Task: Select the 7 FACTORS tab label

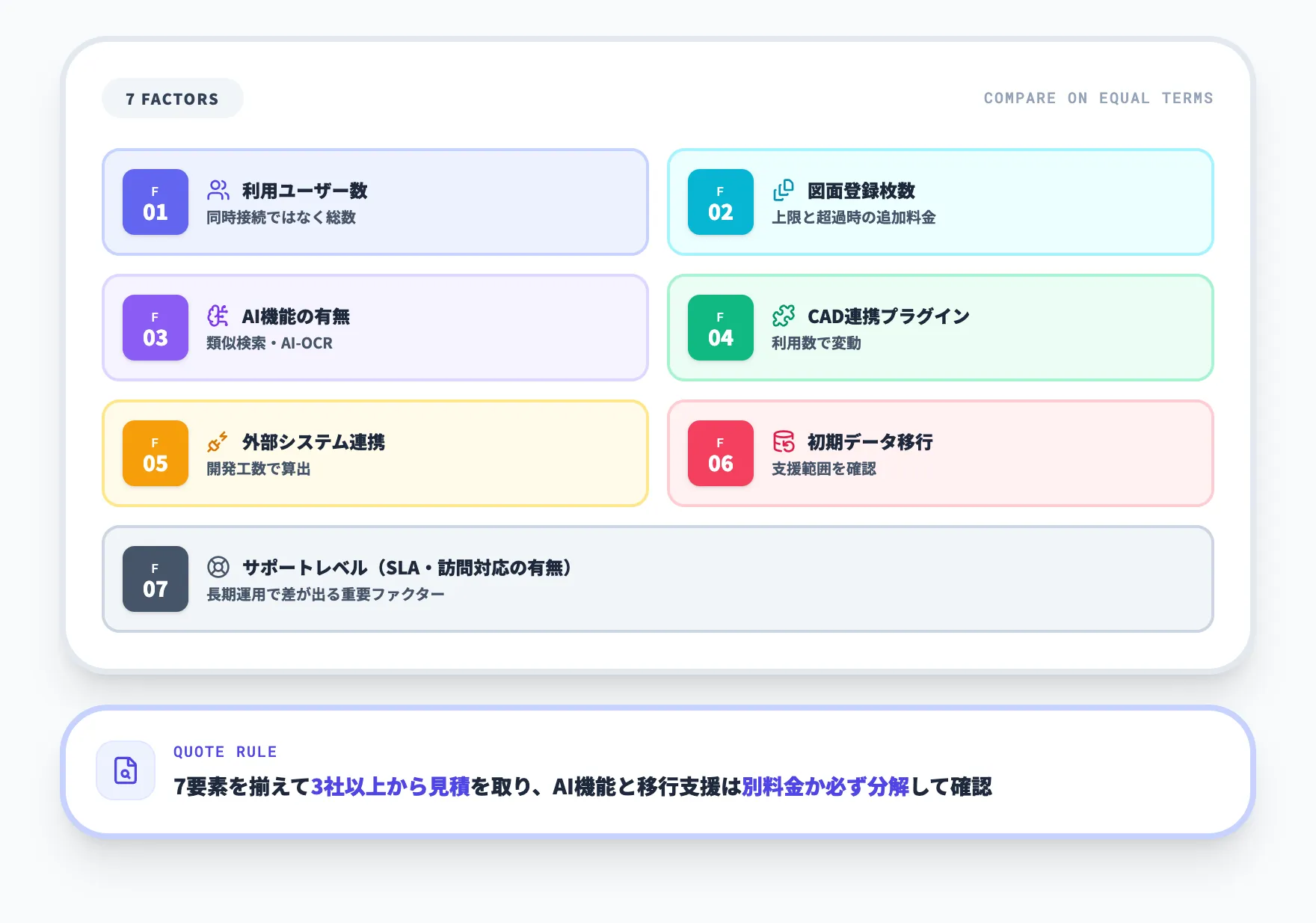Action: point(172,98)
